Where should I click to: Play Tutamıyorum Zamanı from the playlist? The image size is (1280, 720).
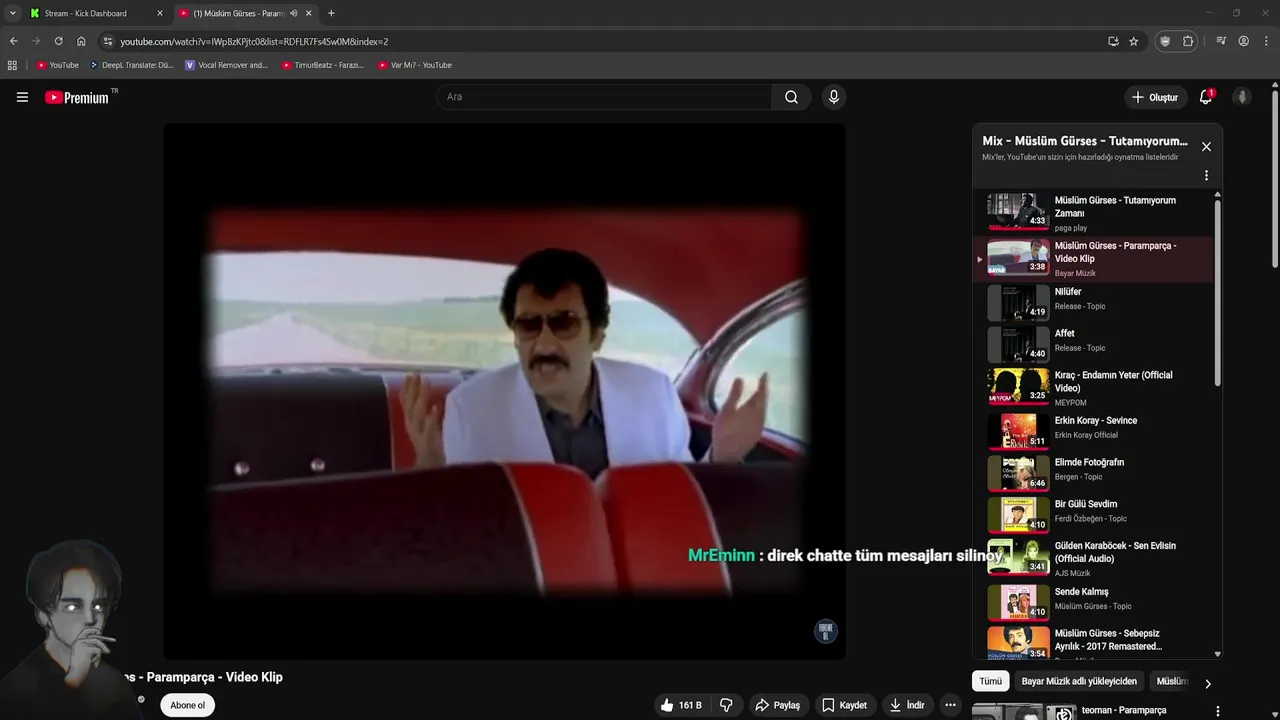pyautogui.click(x=1095, y=212)
